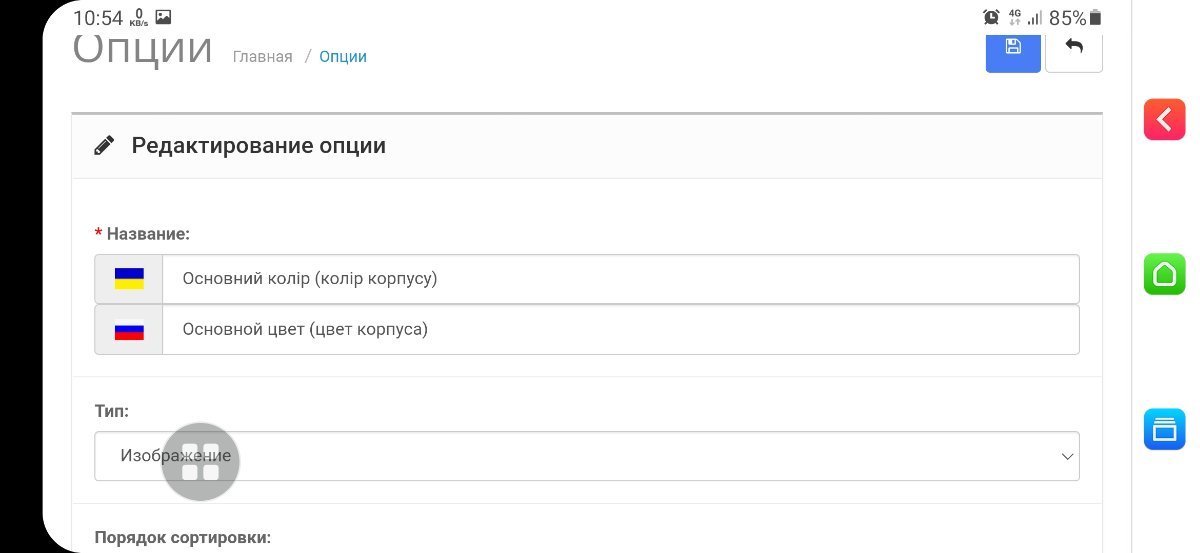Viewport: 1200px width, 553px height.
Task: Click the chevron arrow of the Тип select
Action: (1066, 457)
